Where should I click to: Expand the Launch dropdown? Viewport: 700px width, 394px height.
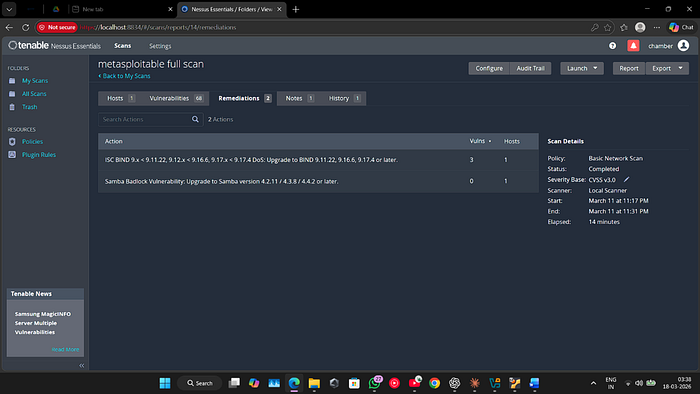click(582, 68)
